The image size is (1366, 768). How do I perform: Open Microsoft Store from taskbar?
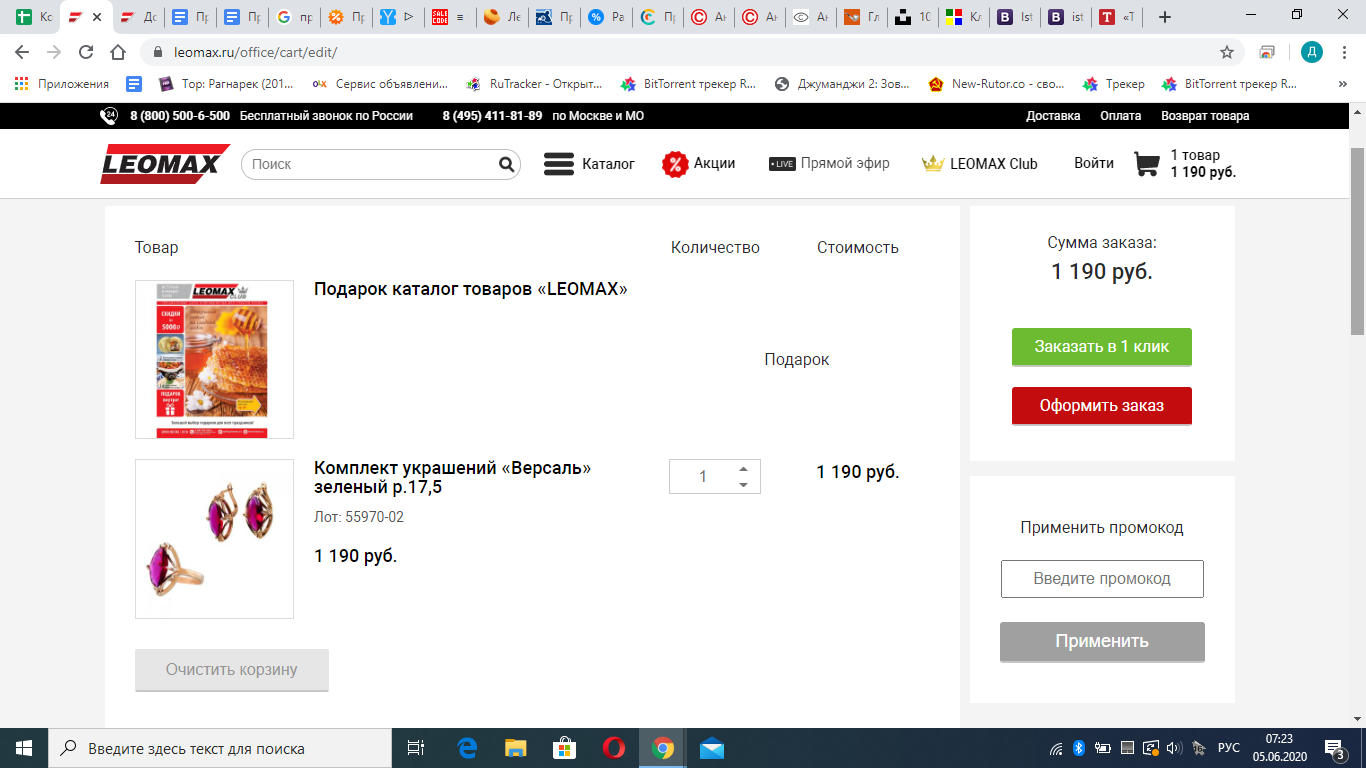[x=565, y=748]
